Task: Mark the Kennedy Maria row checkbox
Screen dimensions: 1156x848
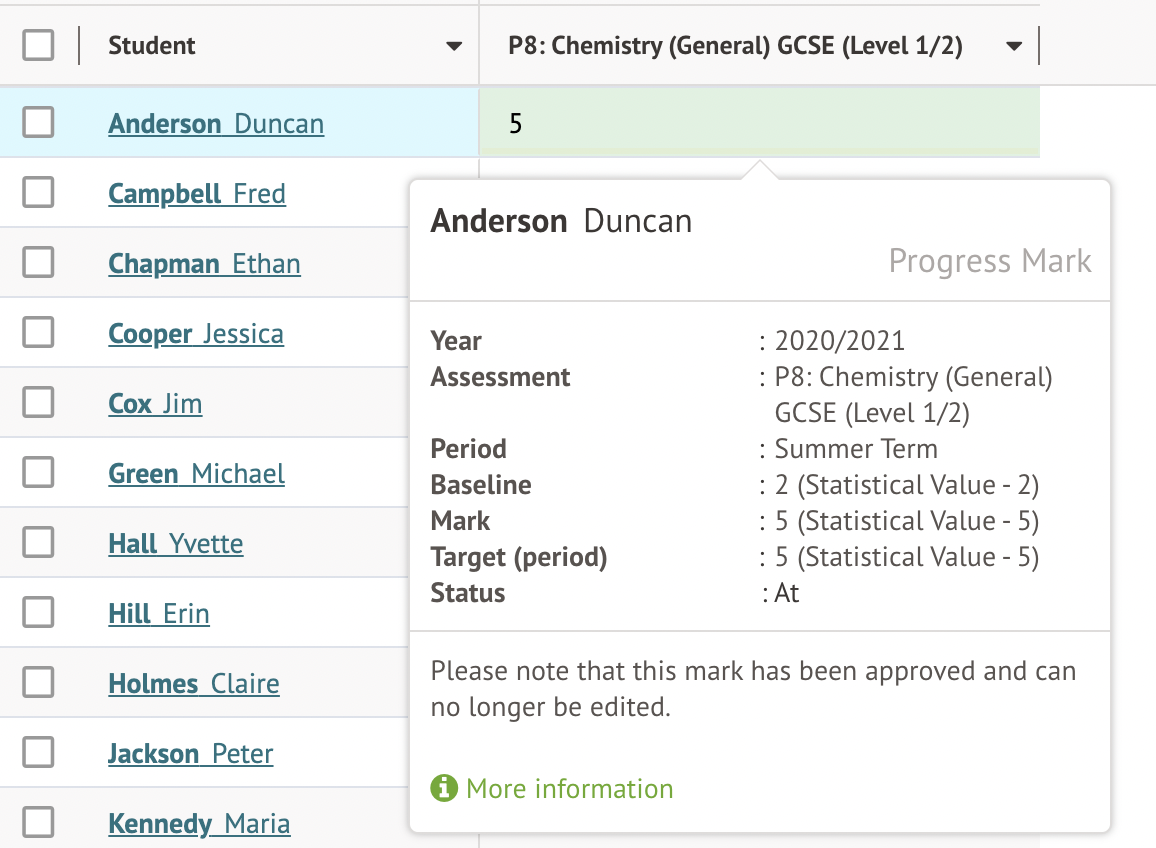Action: point(38,823)
